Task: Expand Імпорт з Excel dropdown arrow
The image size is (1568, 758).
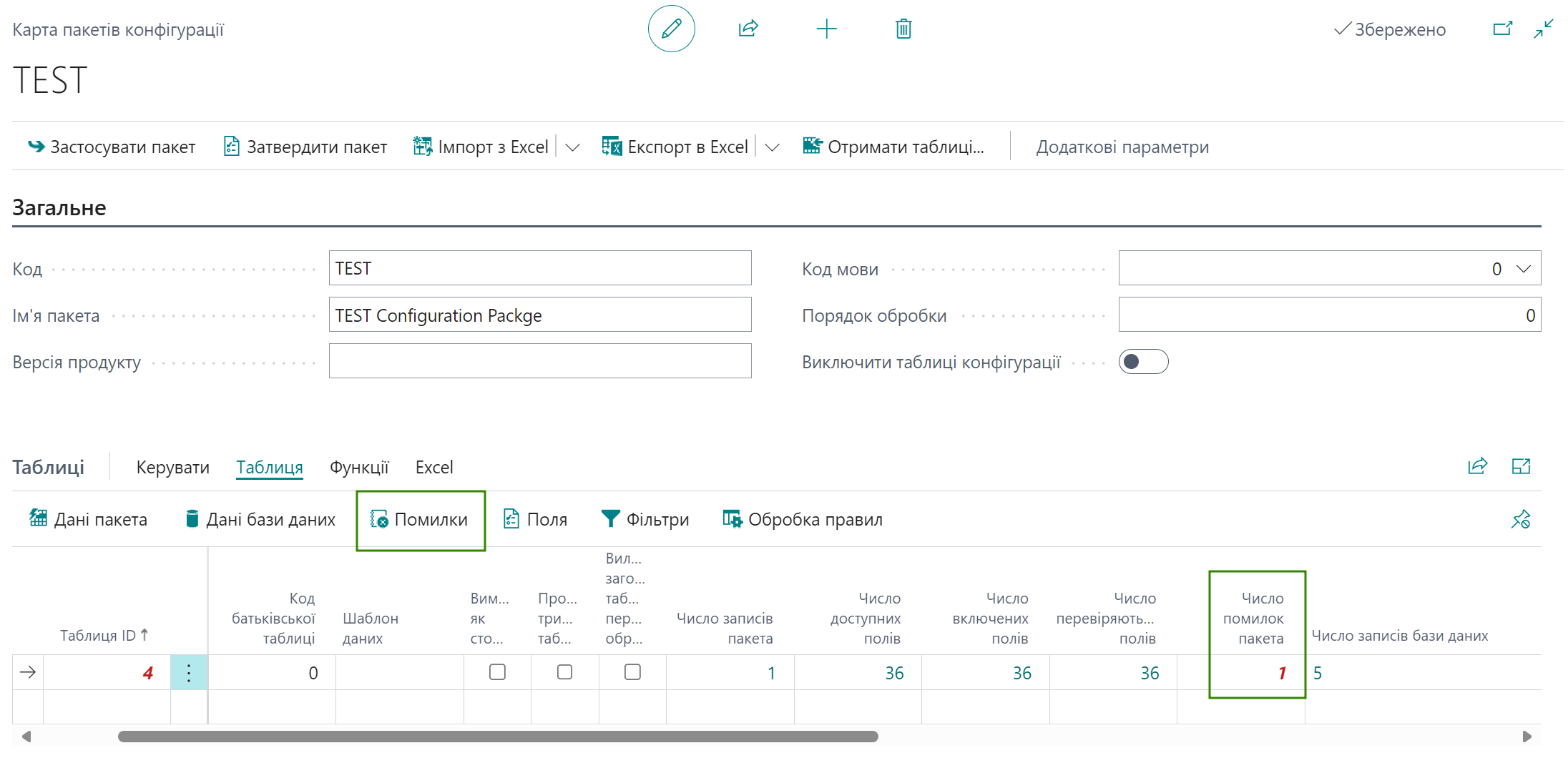Action: [572, 147]
